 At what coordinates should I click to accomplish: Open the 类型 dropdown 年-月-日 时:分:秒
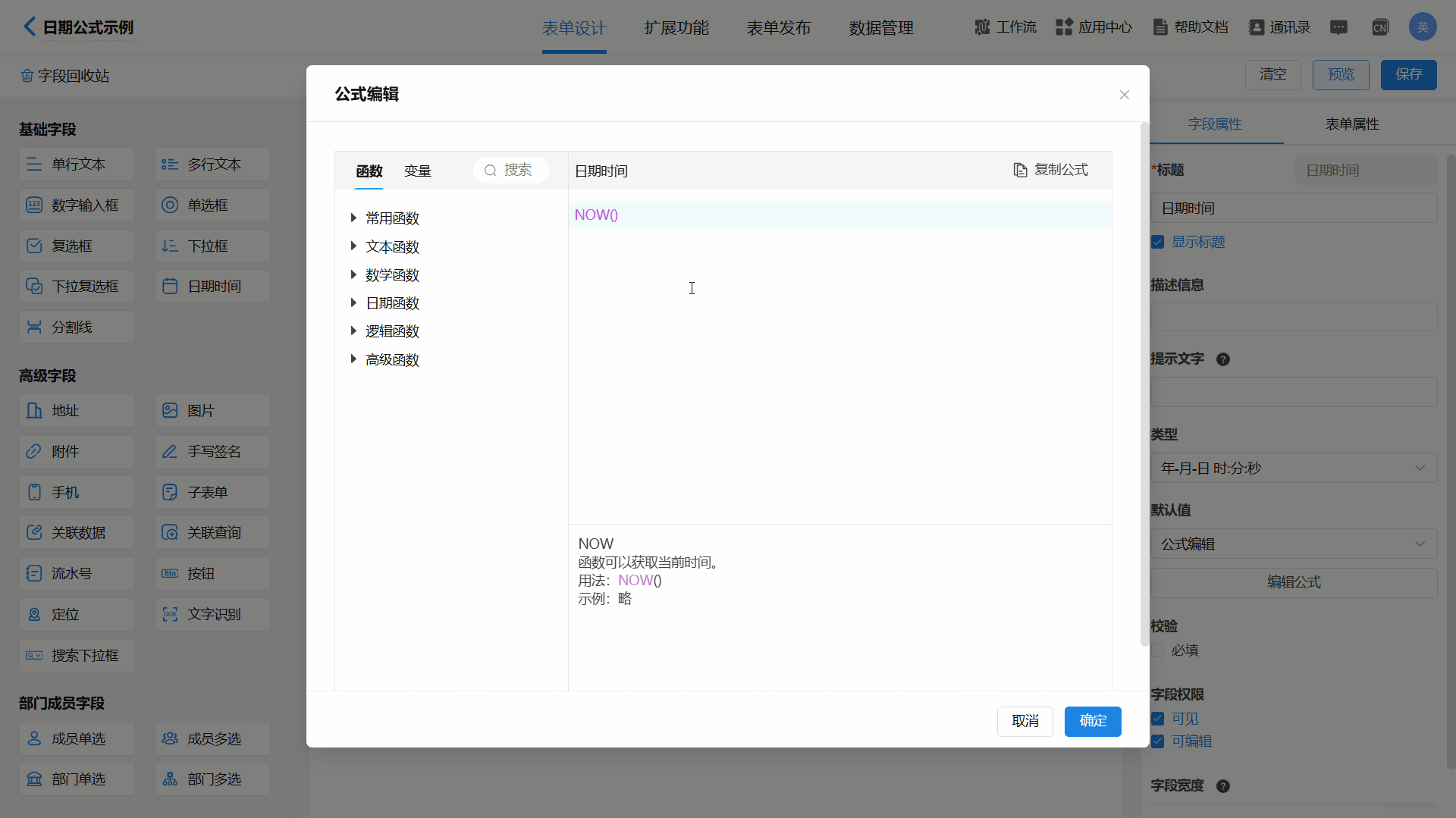[1294, 468]
